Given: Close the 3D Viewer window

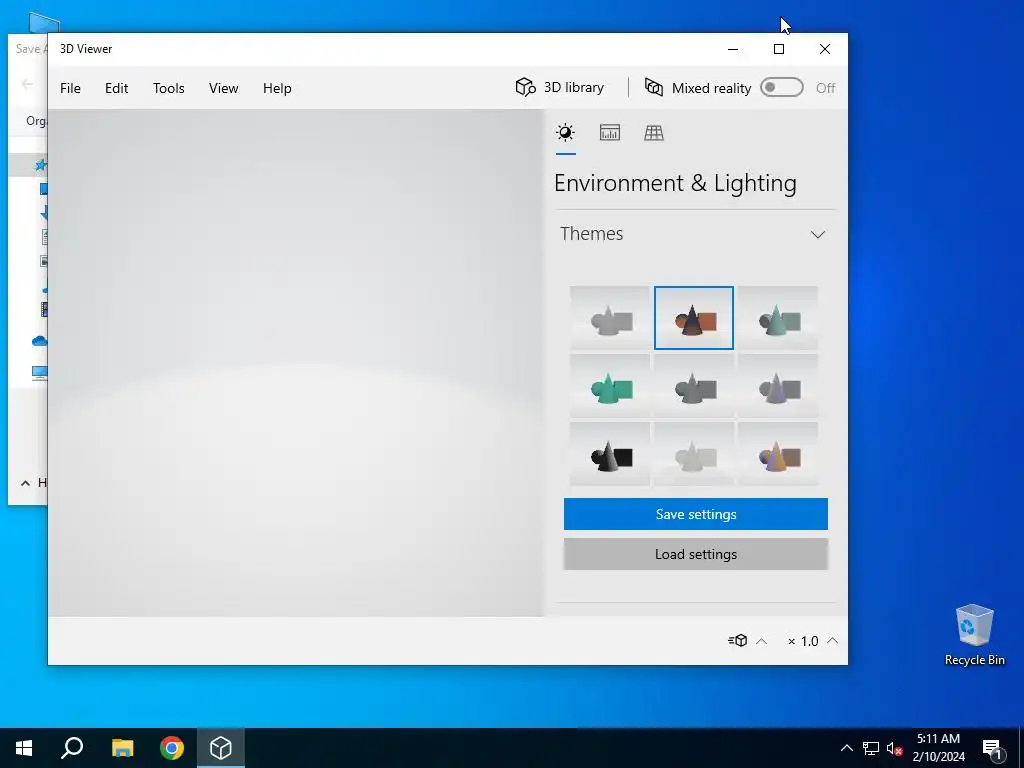Looking at the screenshot, I should tap(825, 49).
